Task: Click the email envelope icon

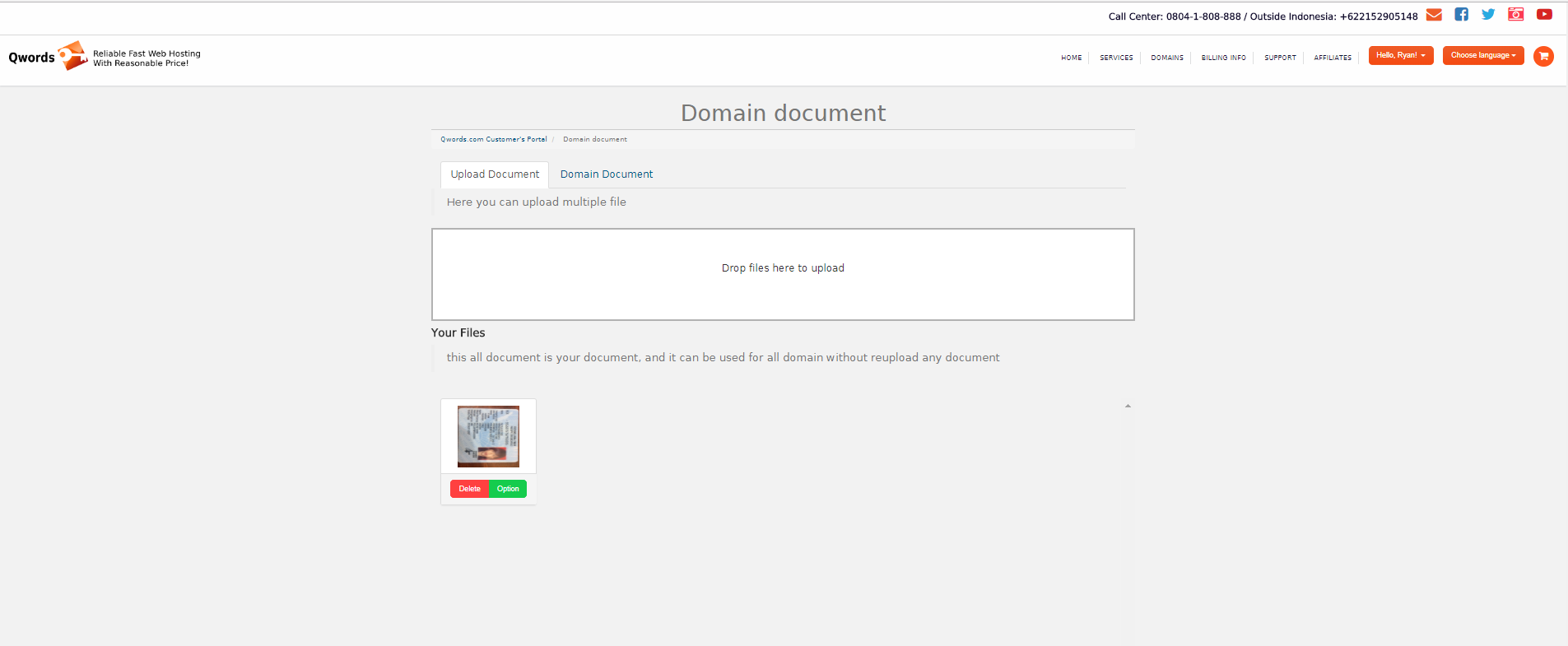Action: pos(1434,15)
